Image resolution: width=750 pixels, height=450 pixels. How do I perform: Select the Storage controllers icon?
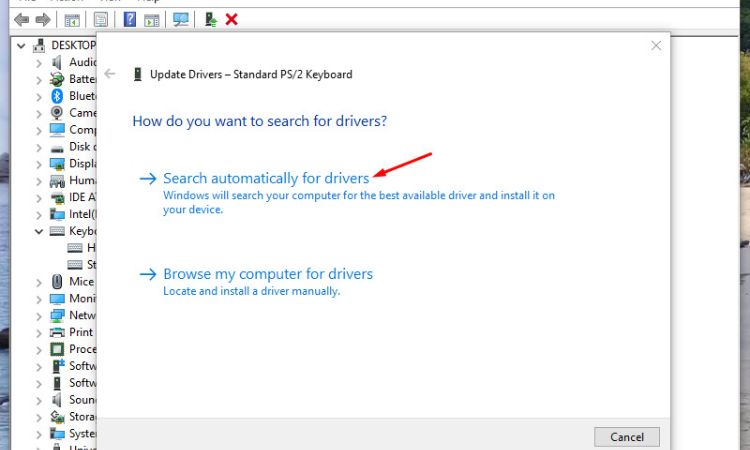(x=57, y=417)
